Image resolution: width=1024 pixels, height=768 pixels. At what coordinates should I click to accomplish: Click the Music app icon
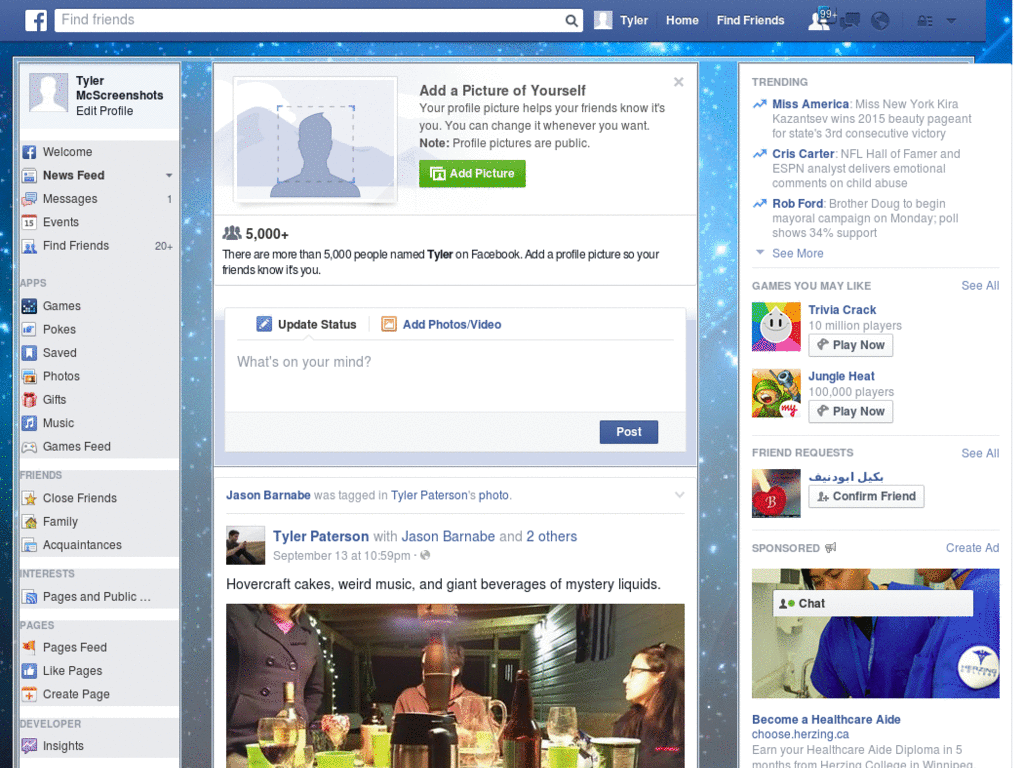click(x=29, y=423)
